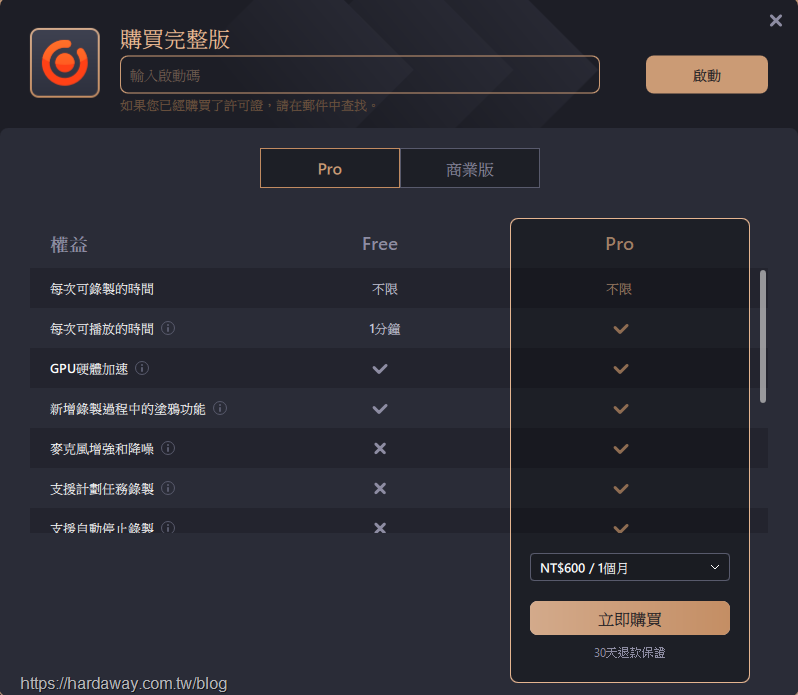Click info icon for 新增錄製過程中的塗鴉功能
798x695 pixels.
220,408
